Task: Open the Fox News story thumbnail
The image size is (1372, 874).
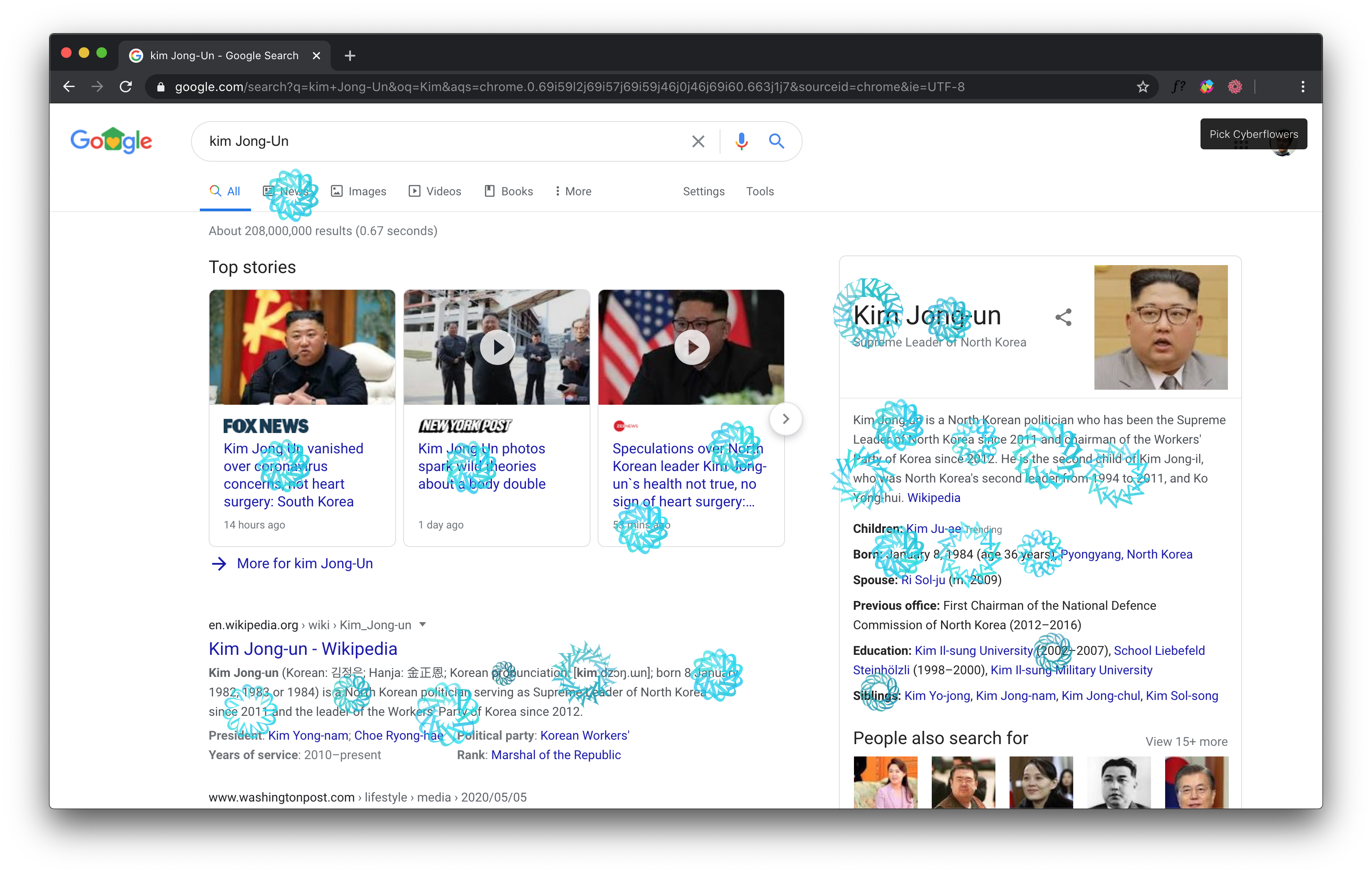Action: click(x=302, y=347)
